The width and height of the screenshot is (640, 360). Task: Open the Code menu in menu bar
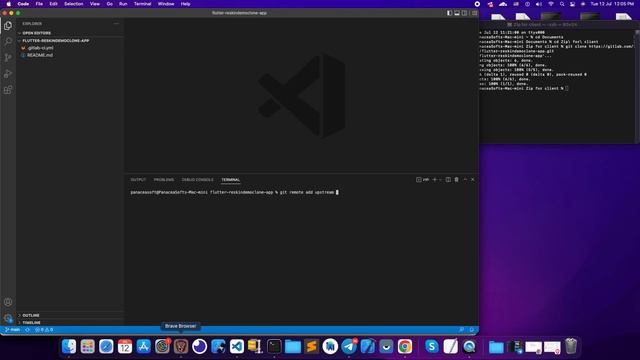[x=23, y=4]
